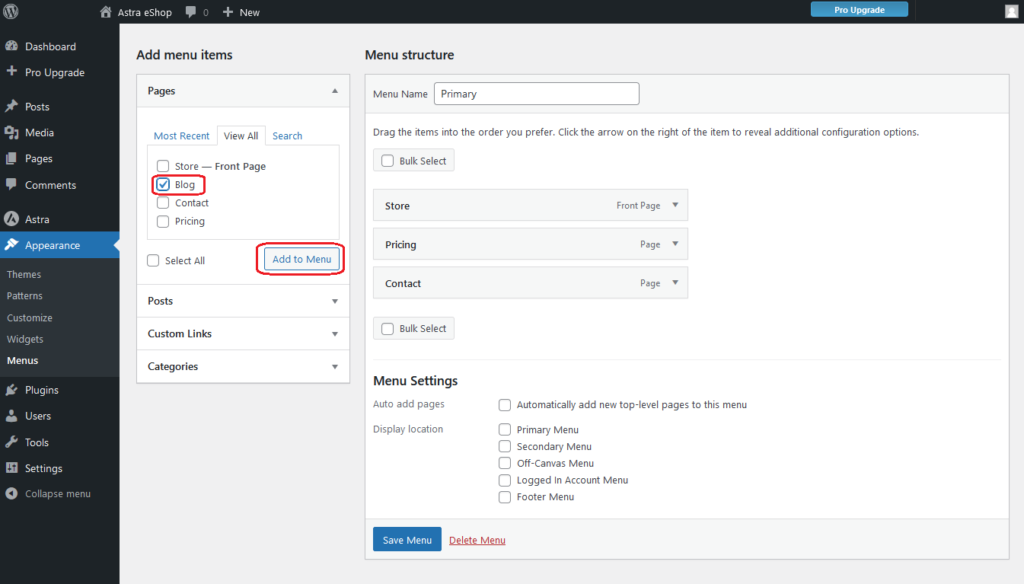Click the WordPress logo icon
The height and width of the screenshot is (584, 1024).
(x=12, y=12)
